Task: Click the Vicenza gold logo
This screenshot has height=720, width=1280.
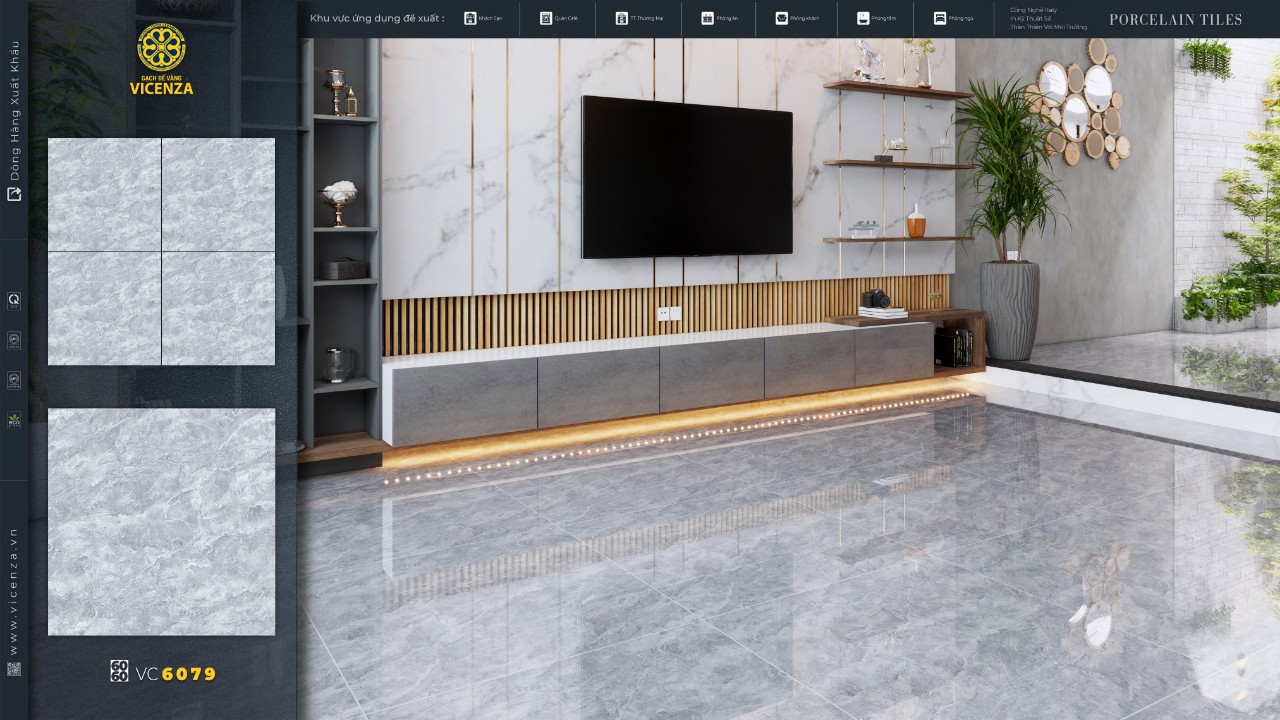Action: click(161, 58)
